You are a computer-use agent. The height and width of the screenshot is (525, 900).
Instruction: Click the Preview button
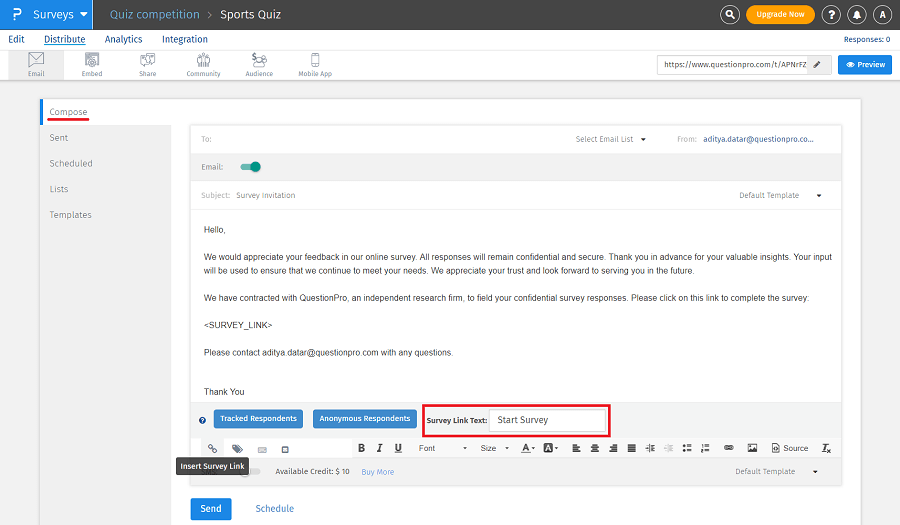point(865,65)
